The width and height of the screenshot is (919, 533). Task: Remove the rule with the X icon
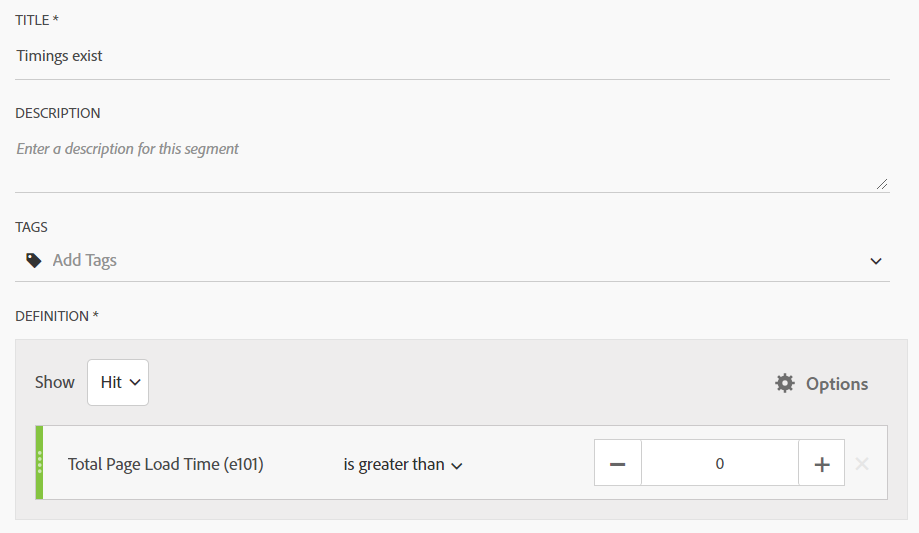tap(862, 464)
